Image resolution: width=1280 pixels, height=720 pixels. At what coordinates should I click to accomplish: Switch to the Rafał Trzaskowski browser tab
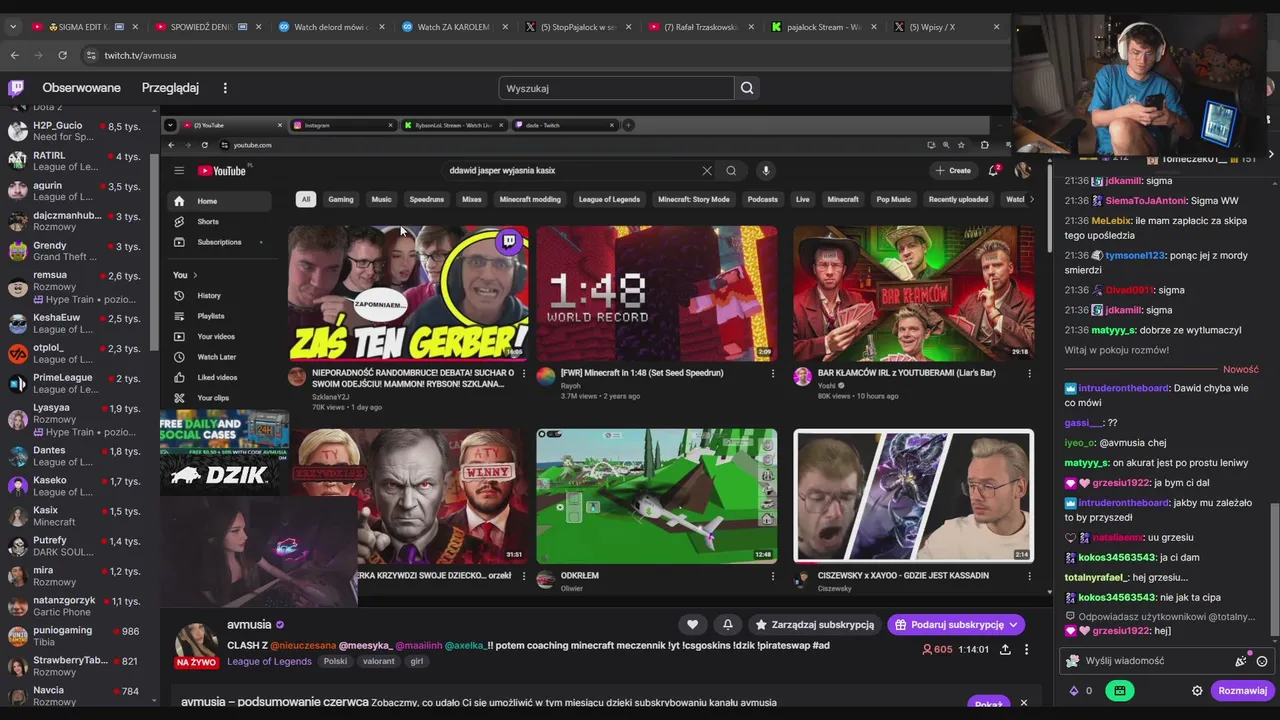(700, 27)
